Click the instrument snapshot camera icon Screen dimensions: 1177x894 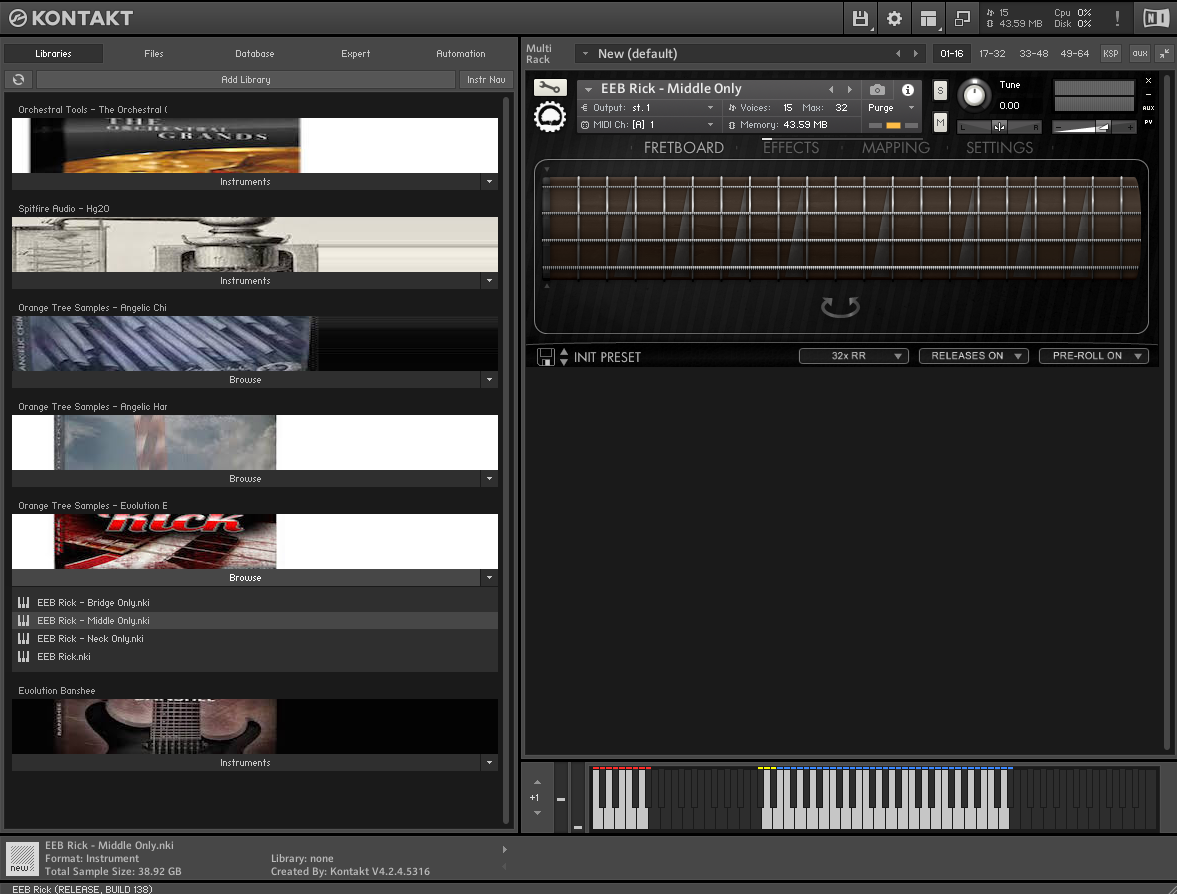pos(877,90)
